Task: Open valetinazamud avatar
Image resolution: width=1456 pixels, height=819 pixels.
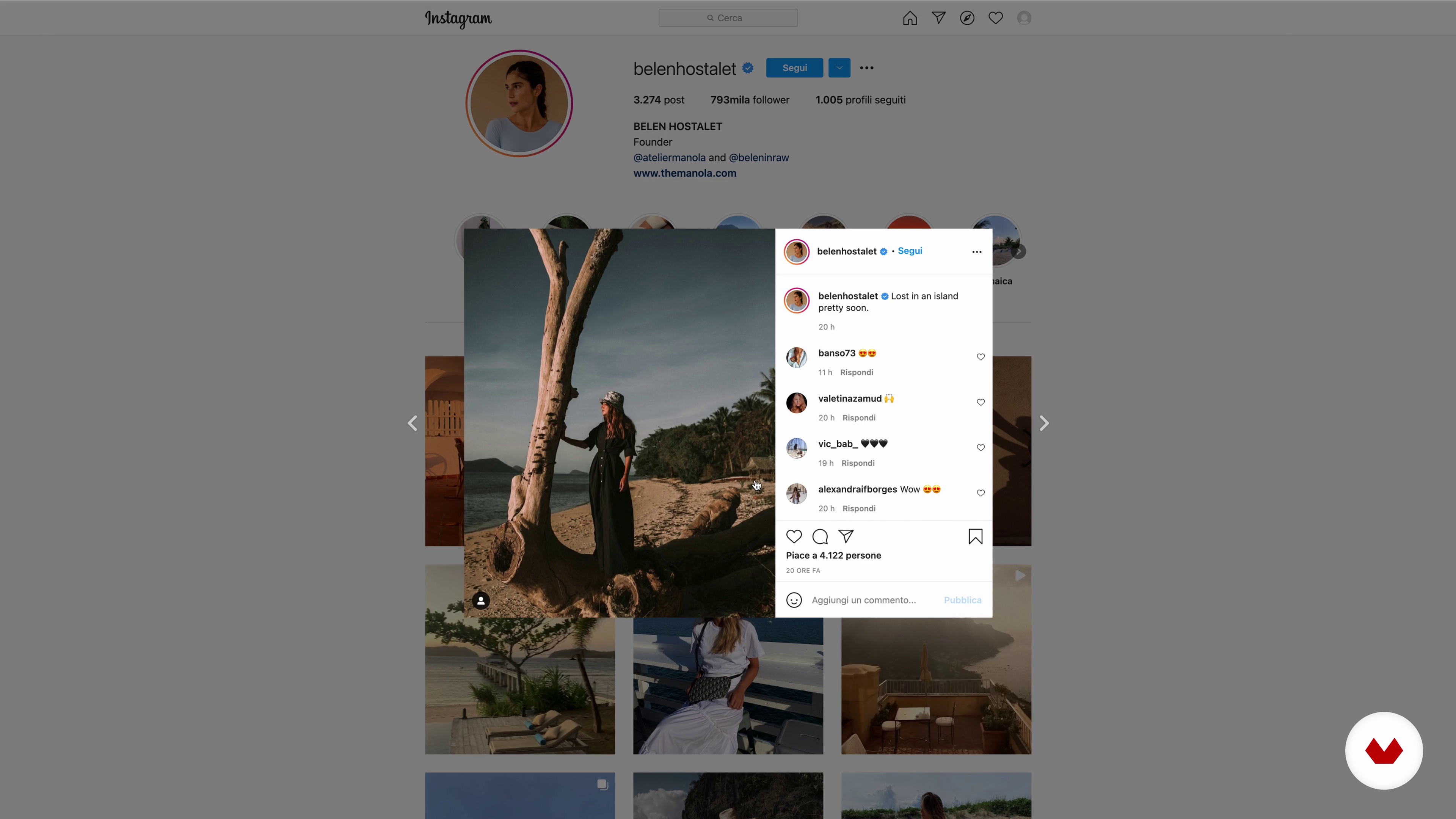Action: [796, 403]
